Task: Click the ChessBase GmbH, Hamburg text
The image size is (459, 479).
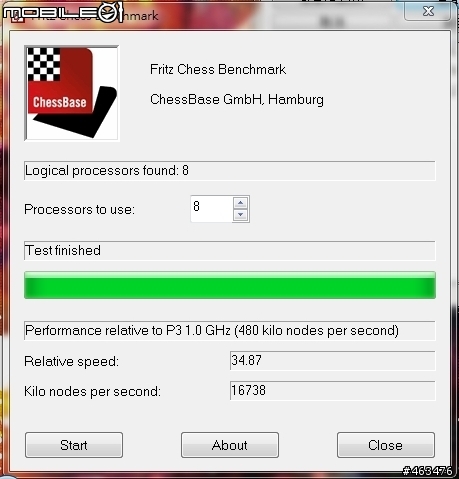Action: click(237, 100)
